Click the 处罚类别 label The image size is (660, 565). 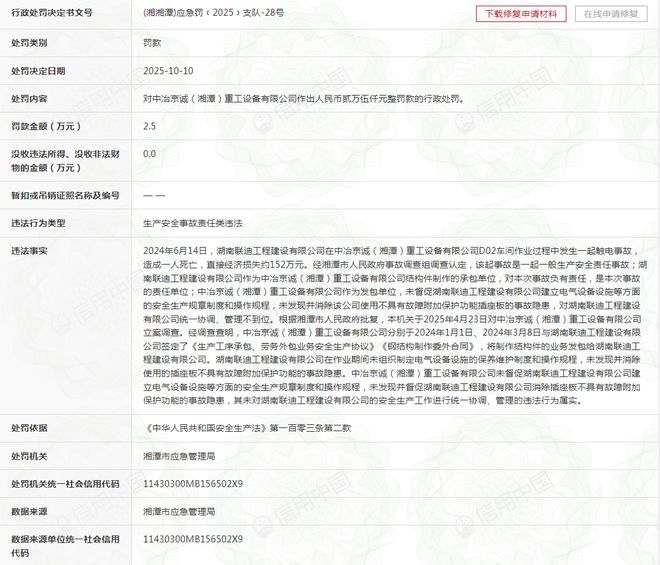[x=29, y=43]
